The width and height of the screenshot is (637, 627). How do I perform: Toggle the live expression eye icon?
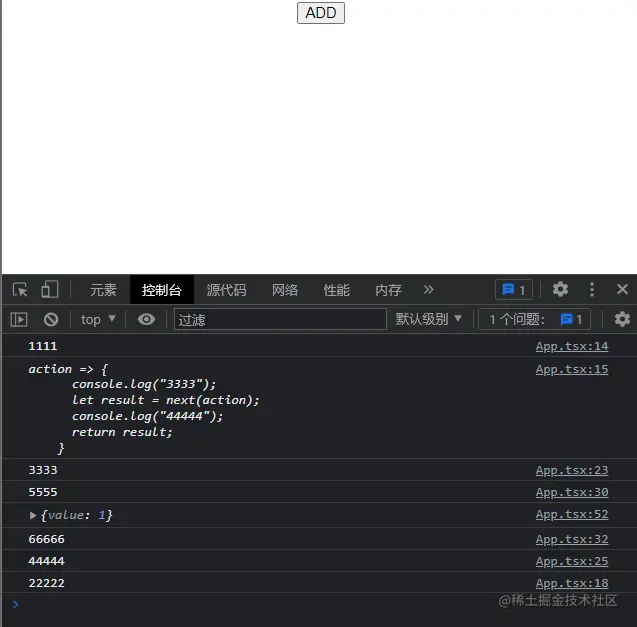146,319
